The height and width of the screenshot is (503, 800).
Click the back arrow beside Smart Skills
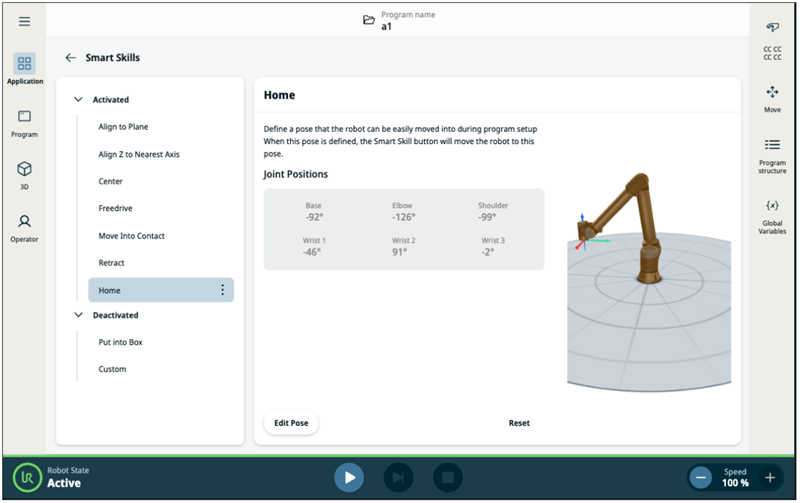pos(70,58)
